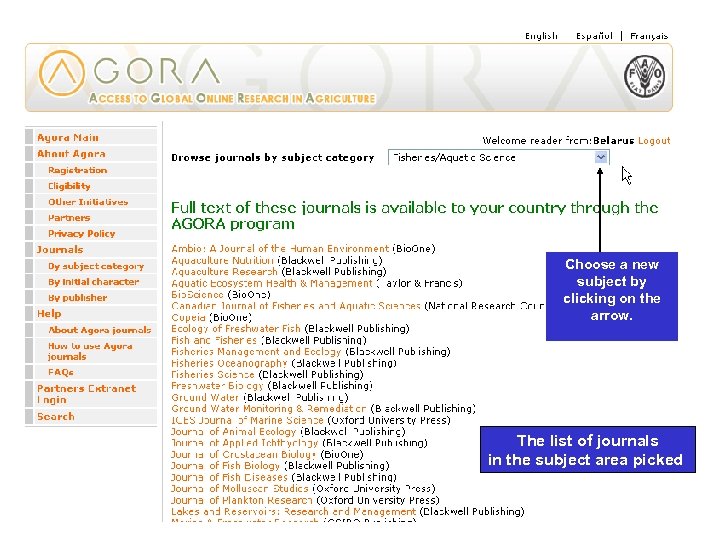720x540 pixels.
Task: Open About Agora journals help link
Action: (x=100, y=330)
